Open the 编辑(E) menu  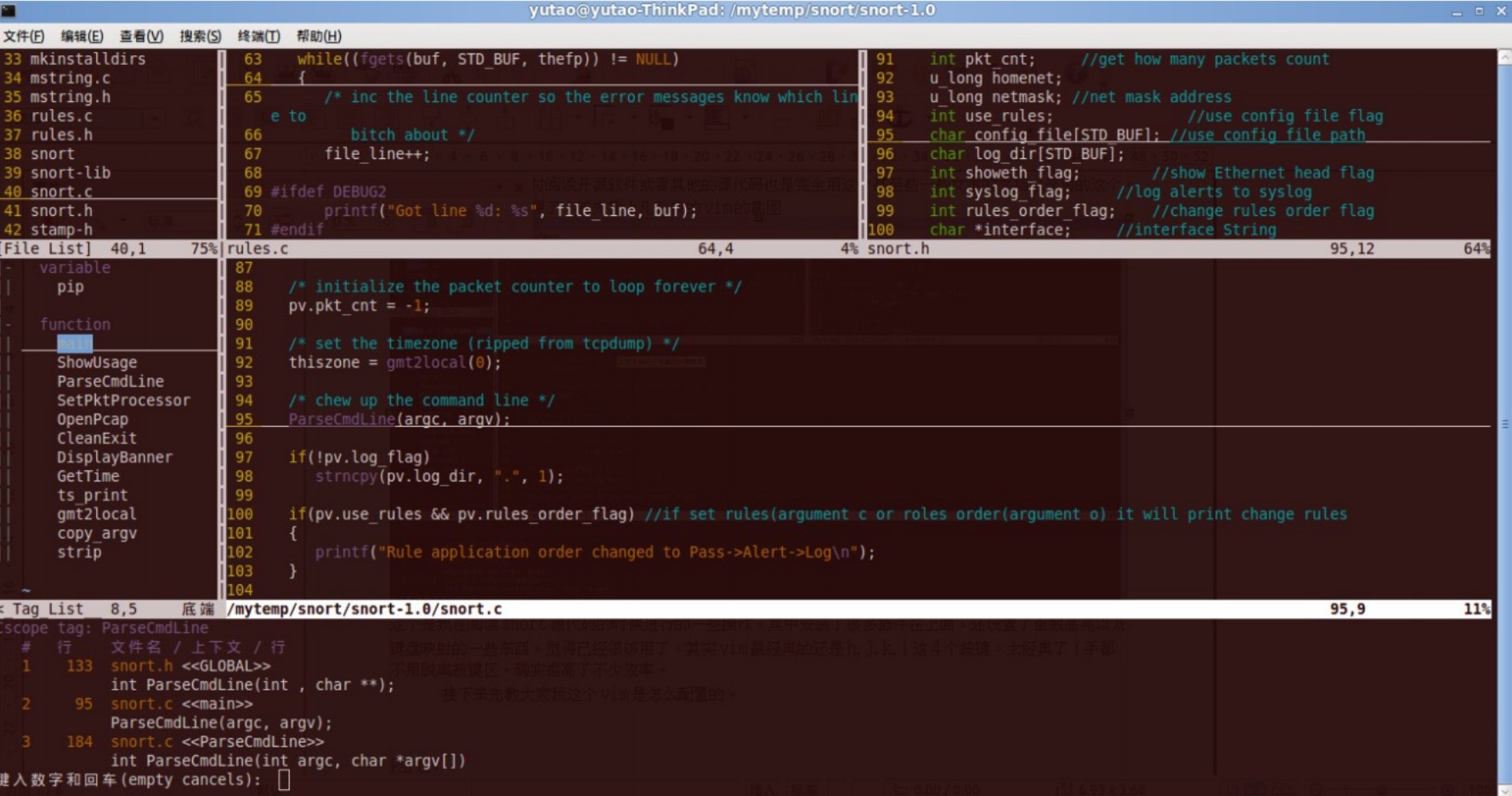(x=82, y=36)
